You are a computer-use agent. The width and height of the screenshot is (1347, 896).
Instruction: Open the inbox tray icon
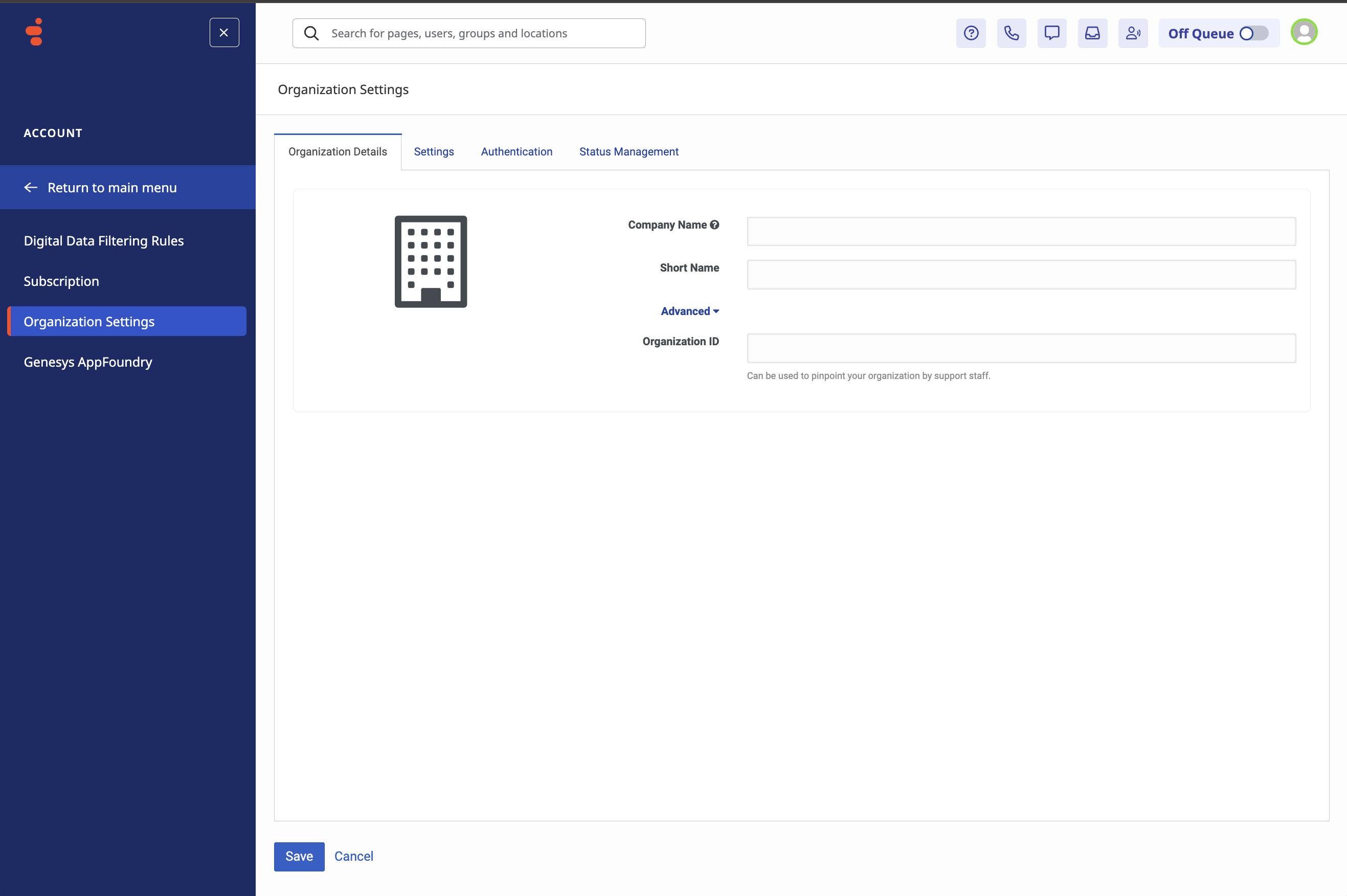(x=1092, y=33)
